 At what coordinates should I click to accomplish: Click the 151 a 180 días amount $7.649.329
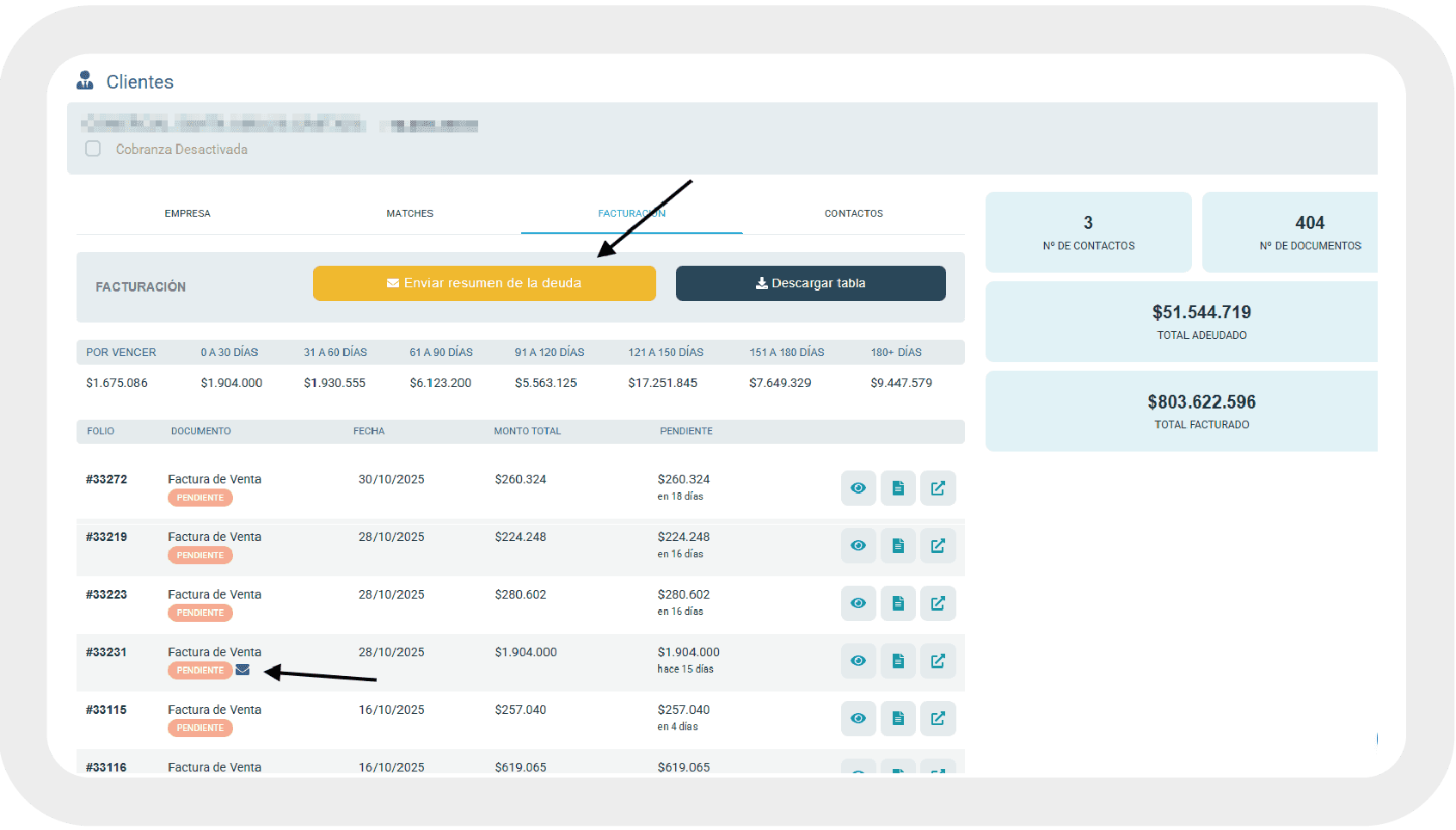[x=780, y=383]
